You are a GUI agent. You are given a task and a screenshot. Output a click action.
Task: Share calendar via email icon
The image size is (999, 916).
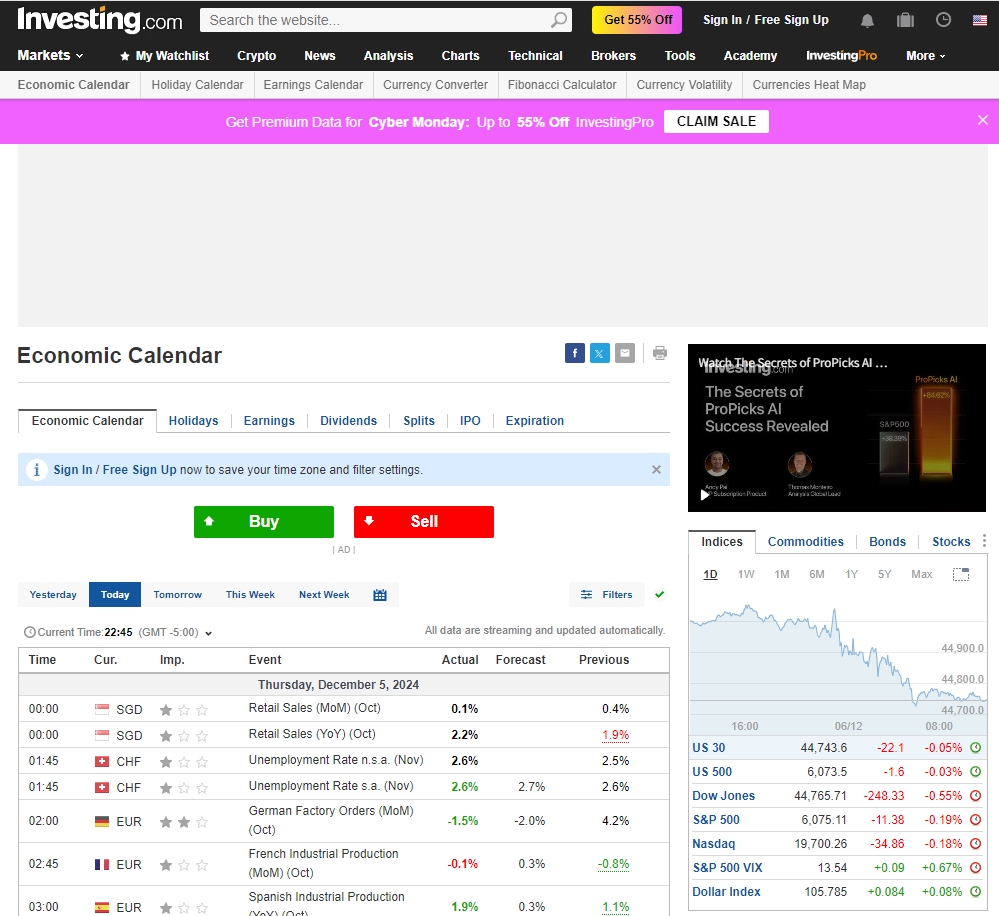(624, 353)
